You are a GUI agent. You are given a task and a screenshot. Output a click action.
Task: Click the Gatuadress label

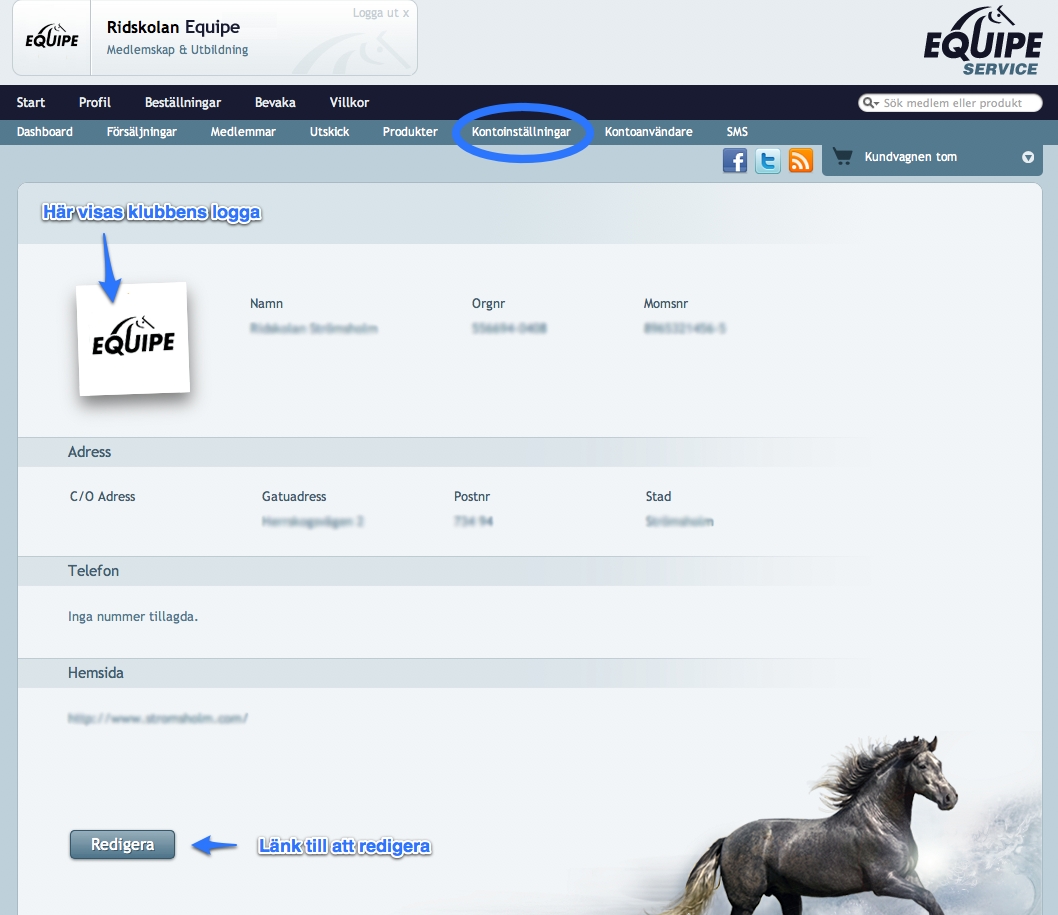pos(294,497)
